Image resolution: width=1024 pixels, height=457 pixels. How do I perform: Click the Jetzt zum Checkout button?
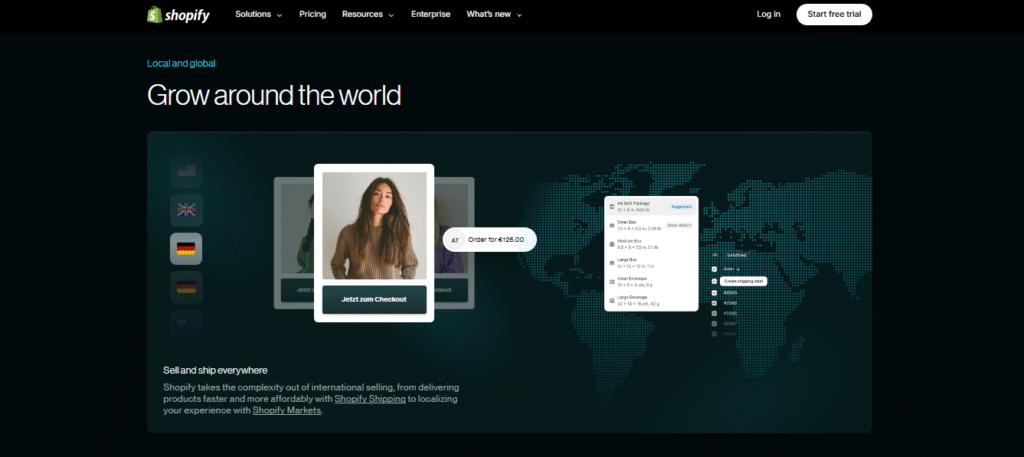point(374,300)
